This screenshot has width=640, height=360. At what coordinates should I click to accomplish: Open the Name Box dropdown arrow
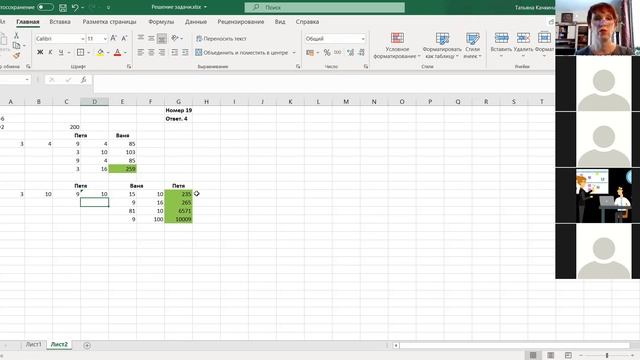(x=27, y=80)
